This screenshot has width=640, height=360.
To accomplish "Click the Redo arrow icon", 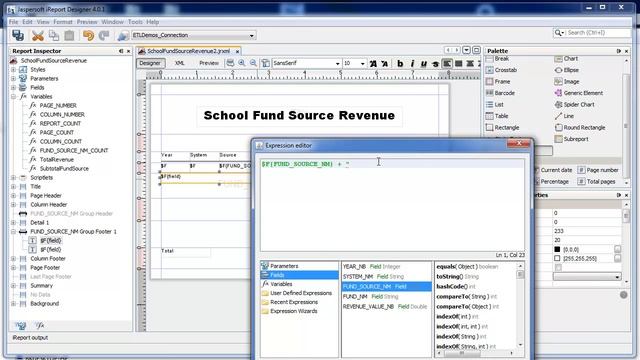I will tap(104, 36).
